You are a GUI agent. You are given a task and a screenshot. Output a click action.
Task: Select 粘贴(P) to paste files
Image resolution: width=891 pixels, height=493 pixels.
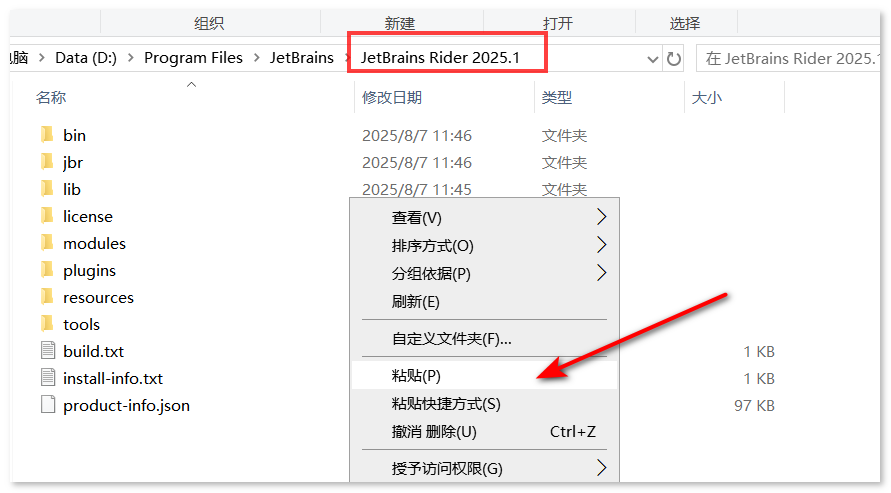[x=485, y=375]
